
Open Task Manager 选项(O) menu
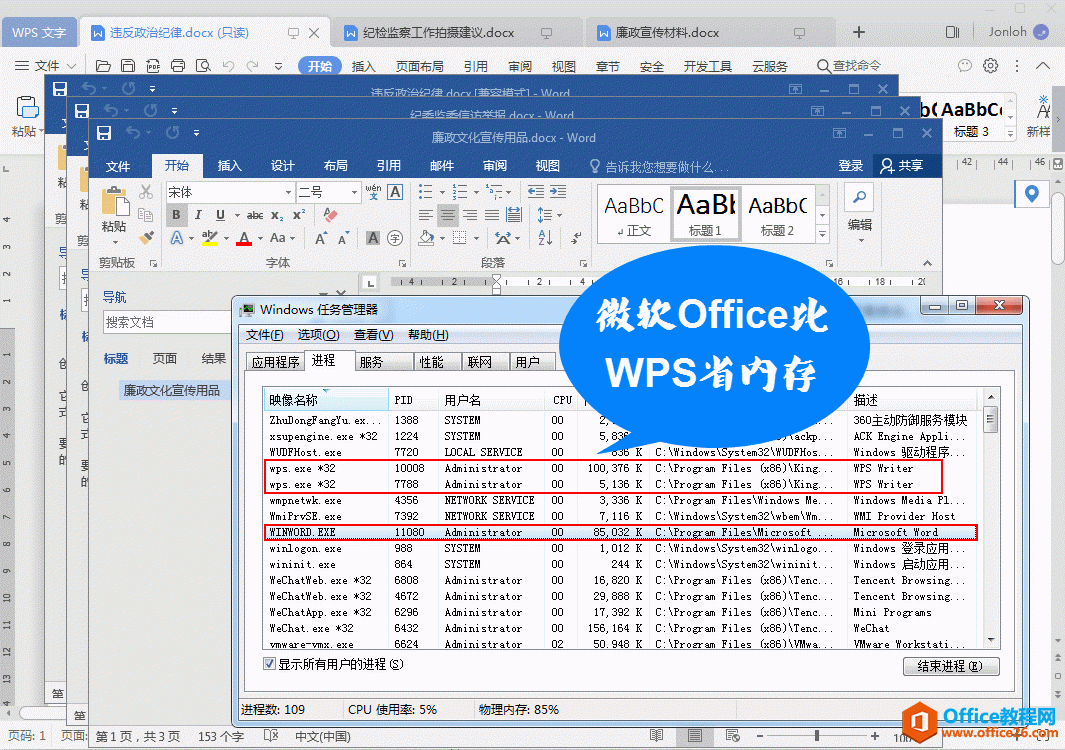[x=318, y=334]
